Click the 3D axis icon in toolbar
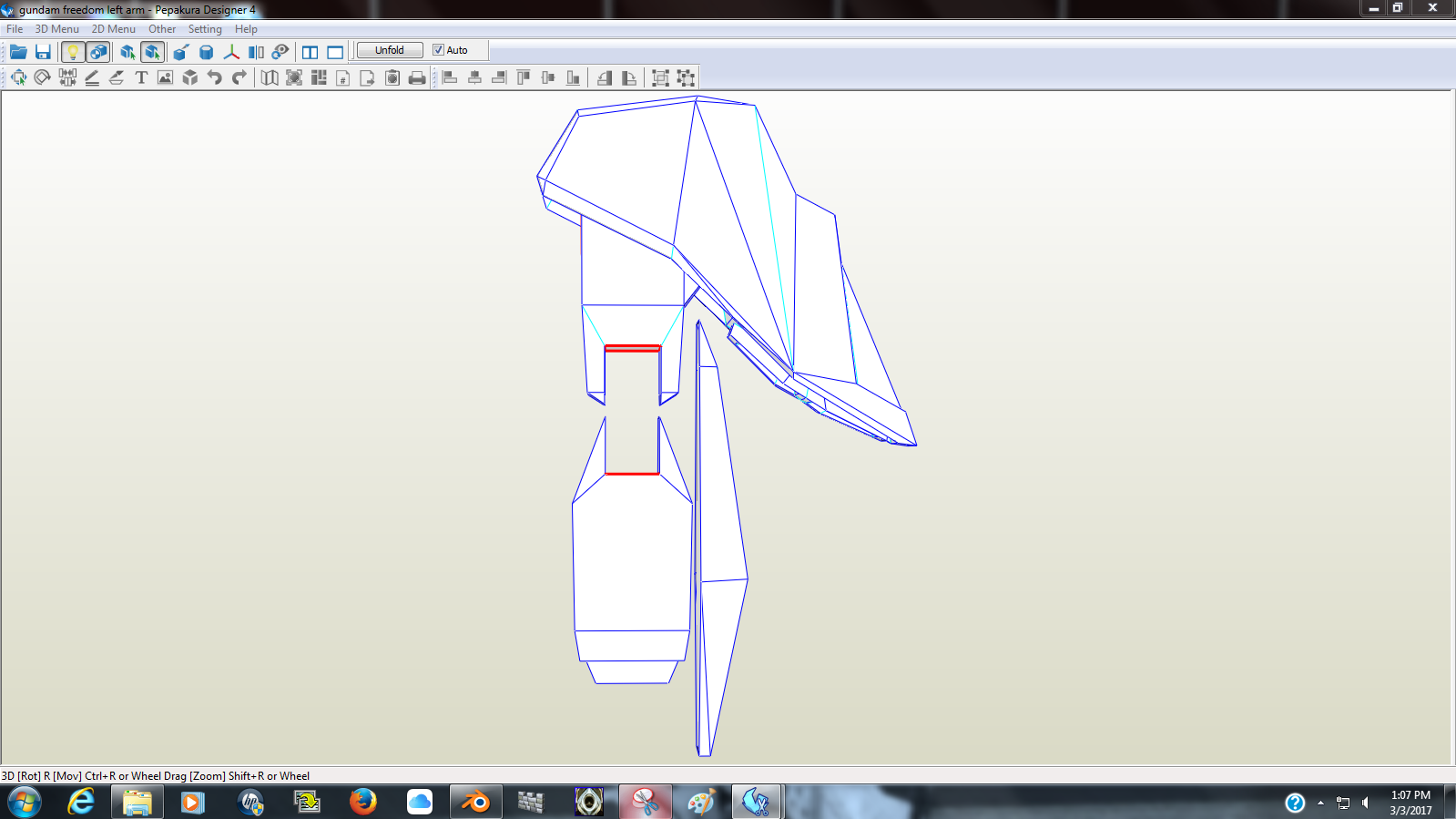This screenshot has width=1456, height=819. (x=231, y=52)
